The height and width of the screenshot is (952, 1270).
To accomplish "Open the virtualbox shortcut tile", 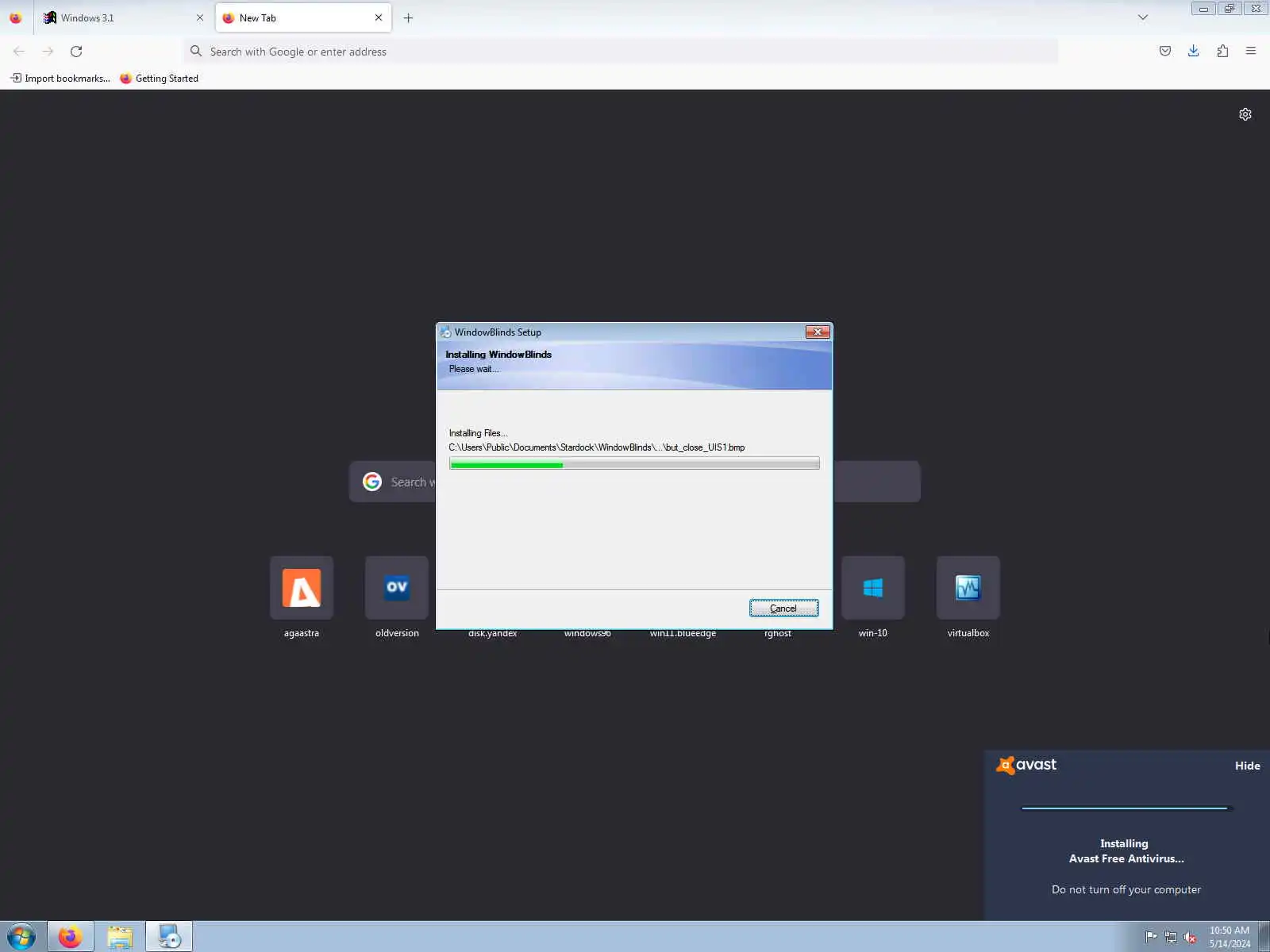I will (968, 588).
